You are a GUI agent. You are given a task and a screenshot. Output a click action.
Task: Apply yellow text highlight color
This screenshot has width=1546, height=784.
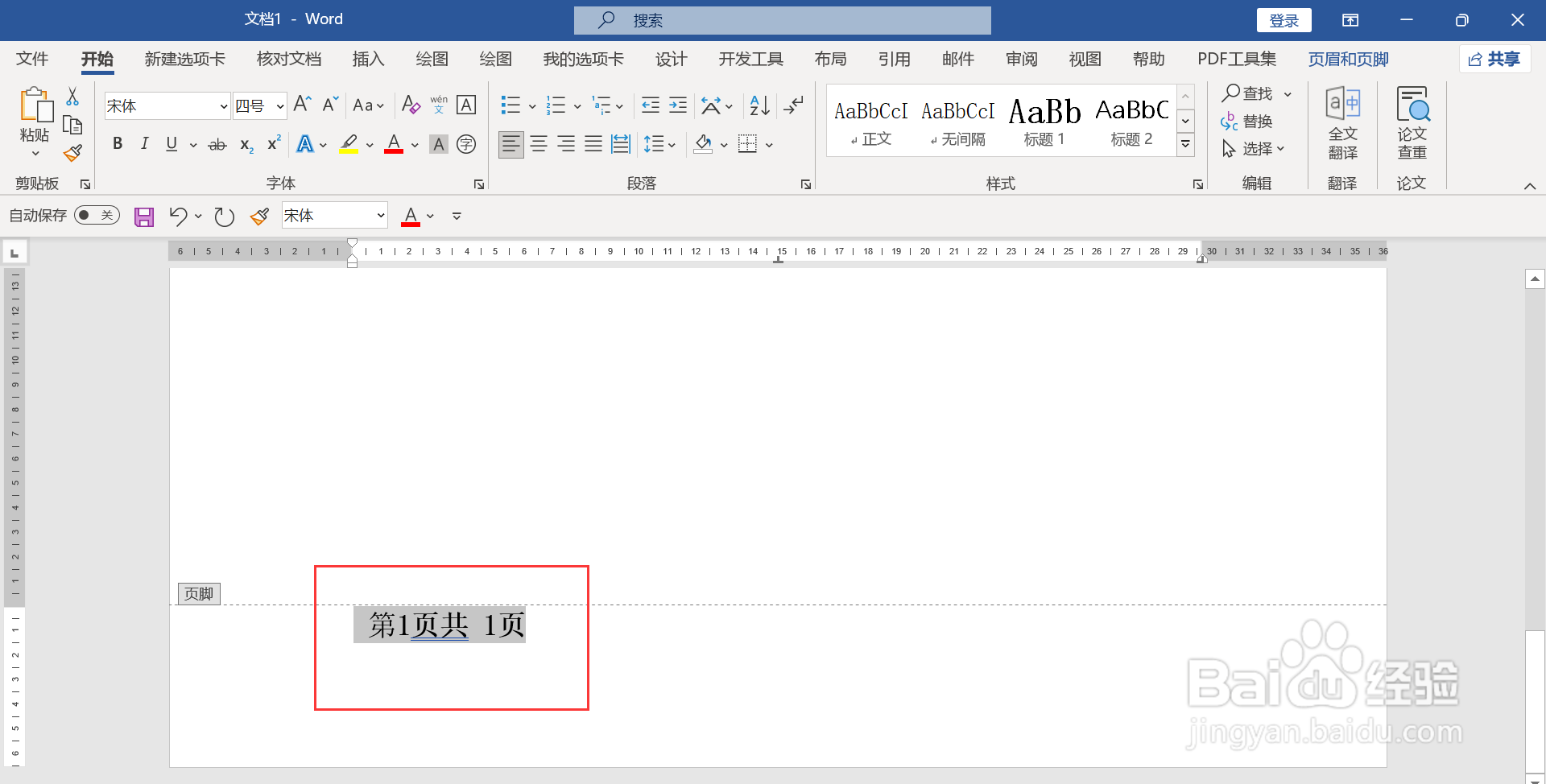click(349, 144)
